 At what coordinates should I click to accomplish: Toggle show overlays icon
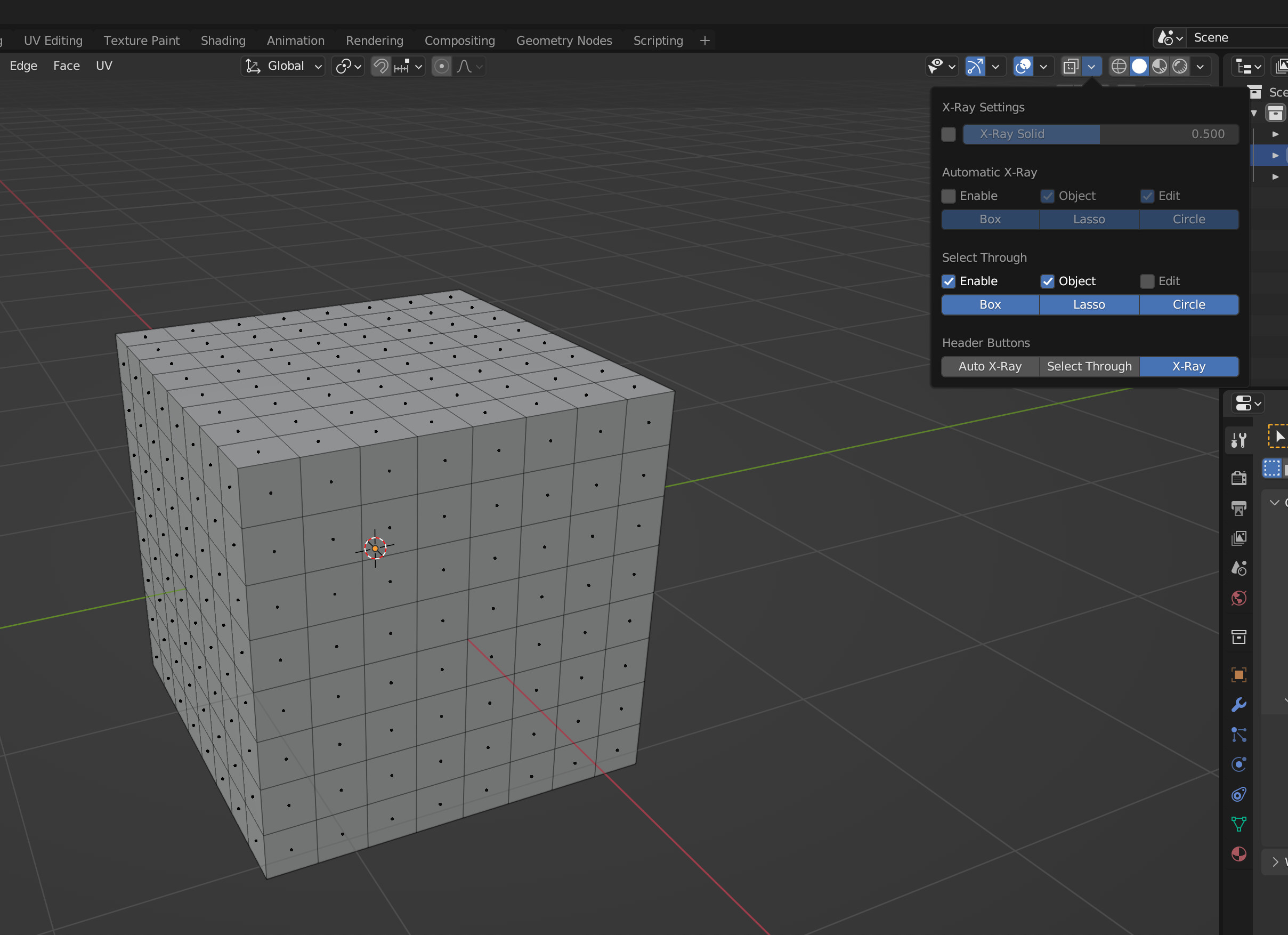pyautogui.click(x=1023, y=67)
